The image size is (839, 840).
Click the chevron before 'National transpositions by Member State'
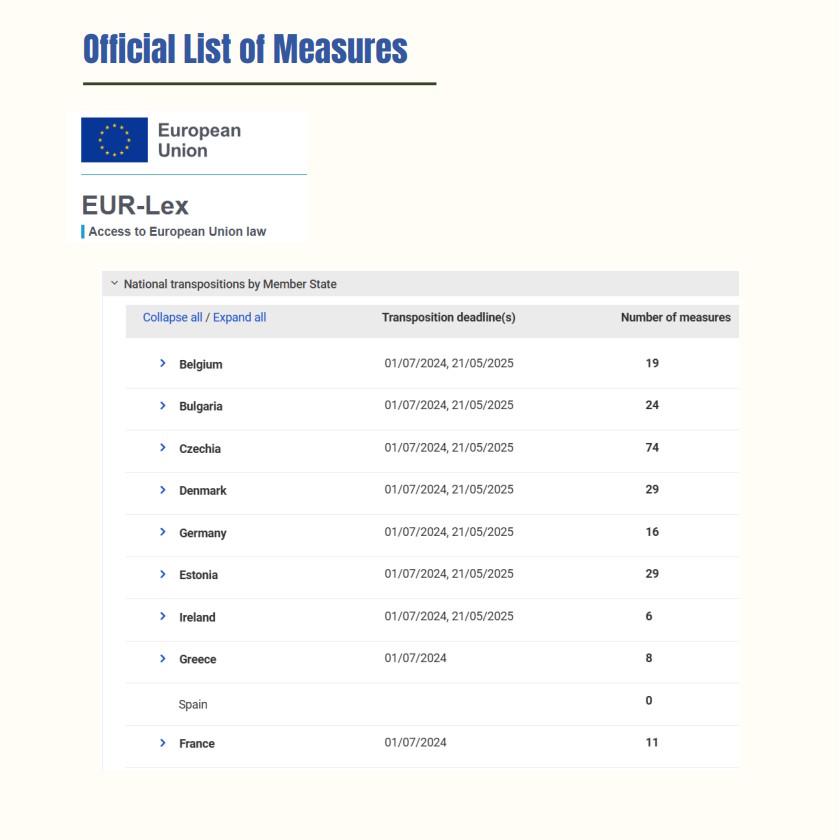pos(113,283)
